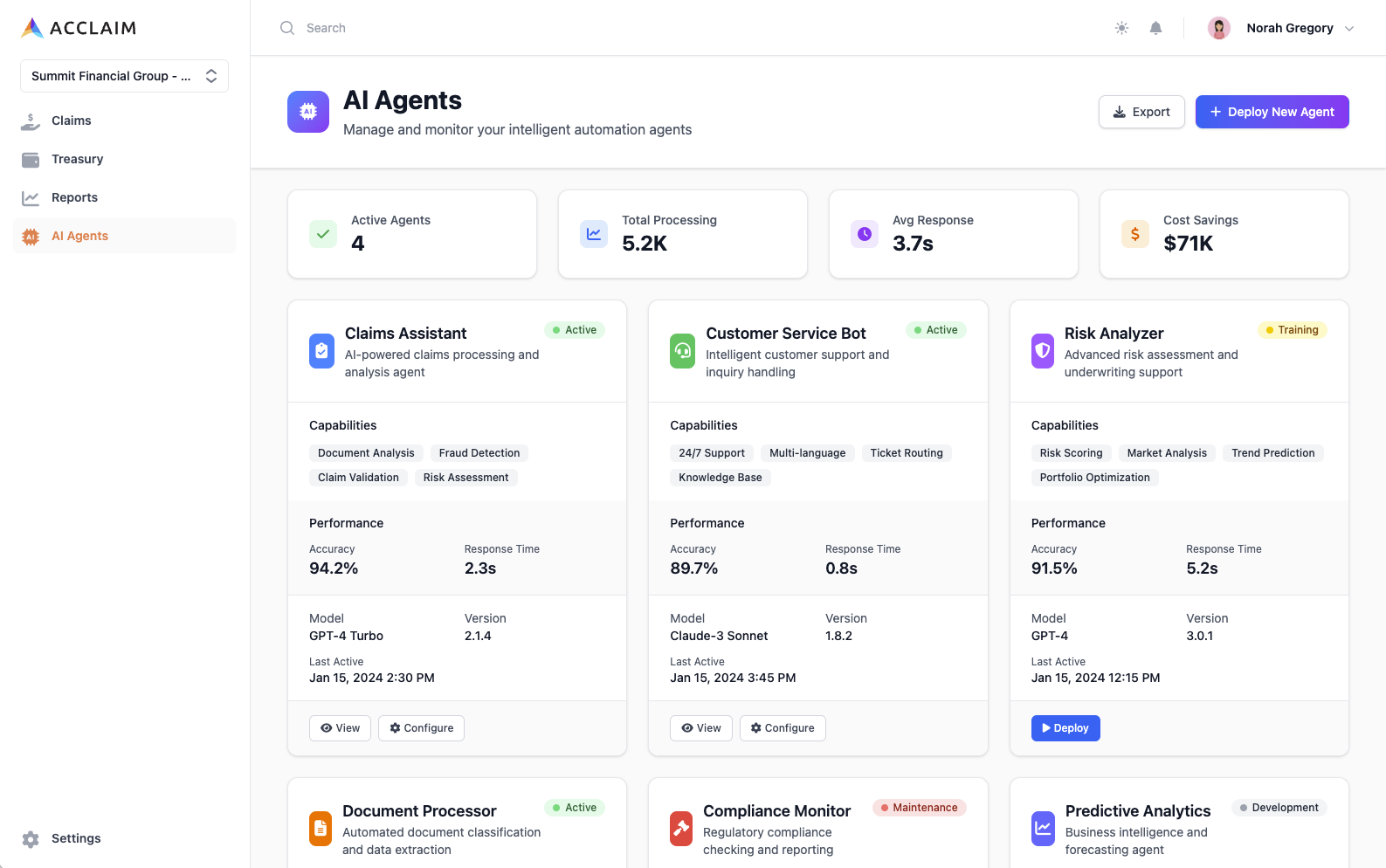Image resolution: width=1386 pixels, height=868 pixels.
Task: Click the Predictive Analytics chart icon
Action: pos(1043,829)
